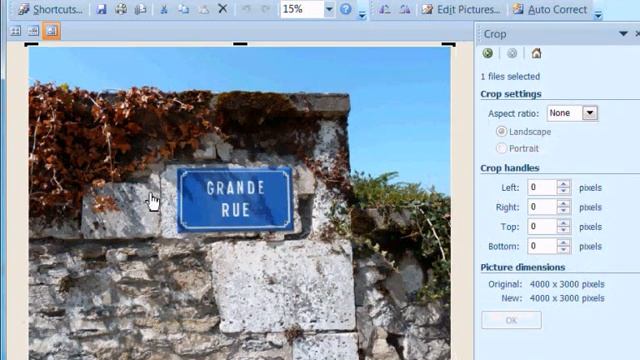Click the Copy icon

(183, 9)
